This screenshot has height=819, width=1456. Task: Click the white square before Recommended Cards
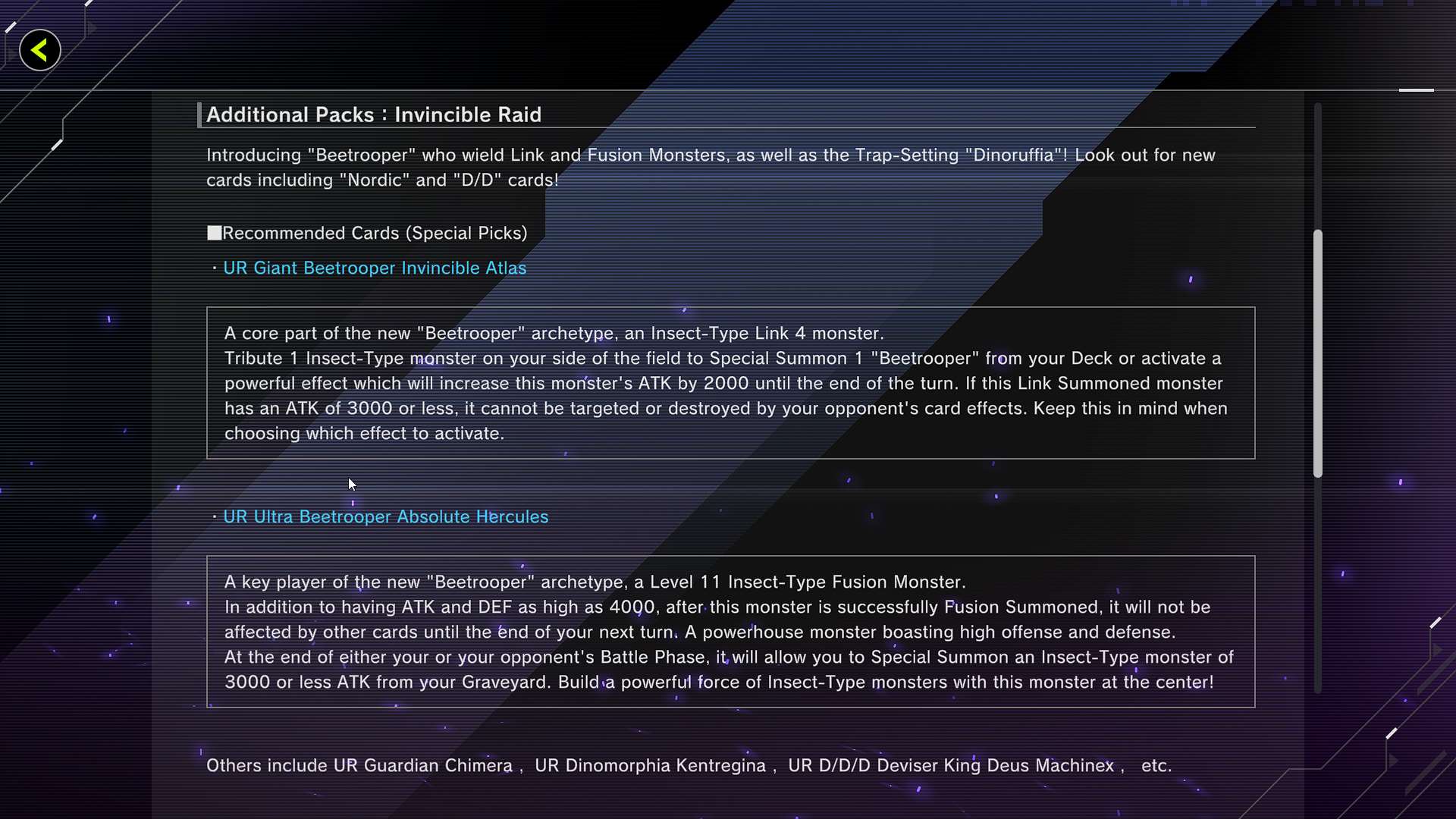coord(215,233)
